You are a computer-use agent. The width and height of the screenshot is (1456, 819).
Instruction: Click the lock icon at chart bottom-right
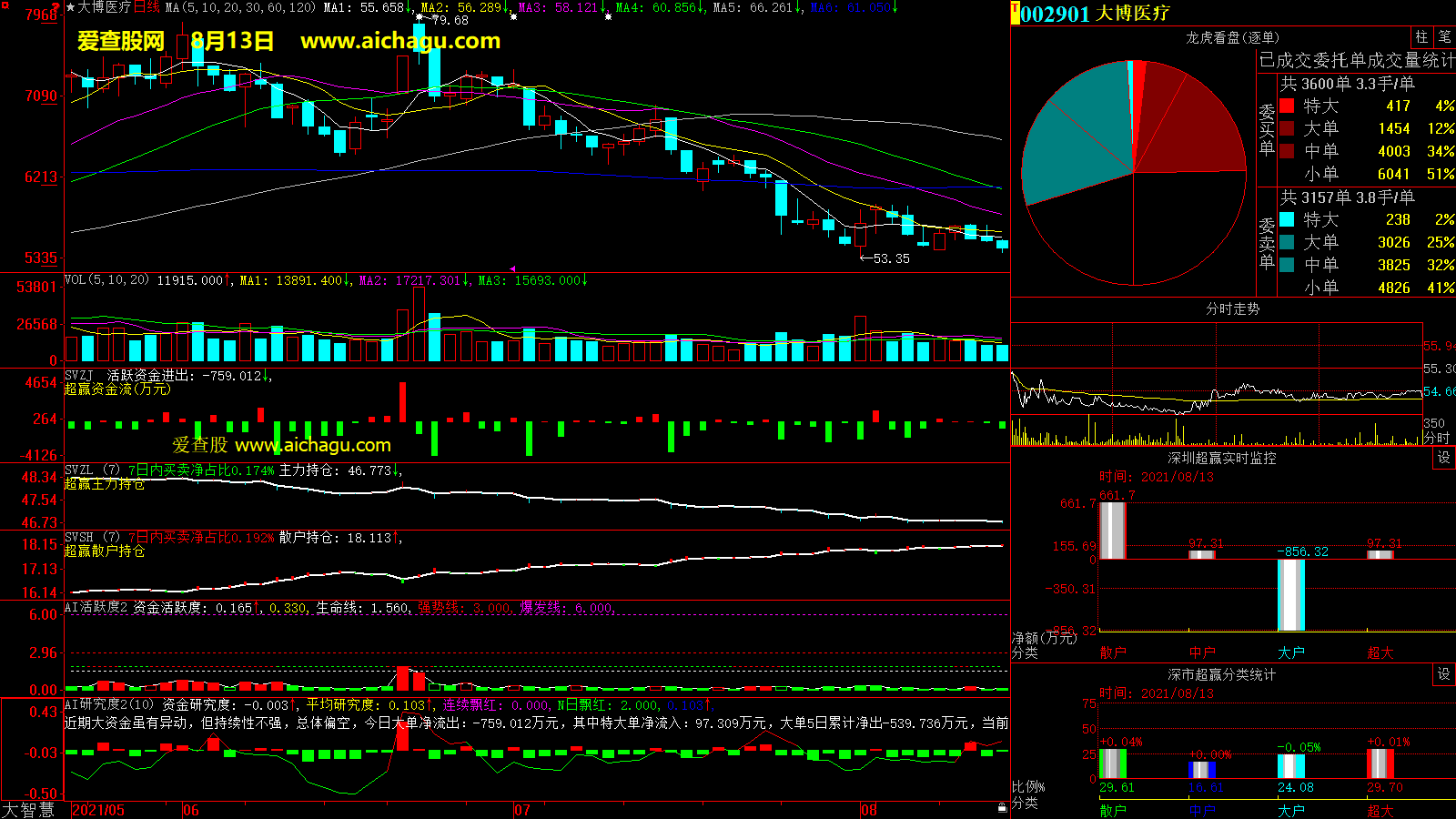click(1002, 807)
